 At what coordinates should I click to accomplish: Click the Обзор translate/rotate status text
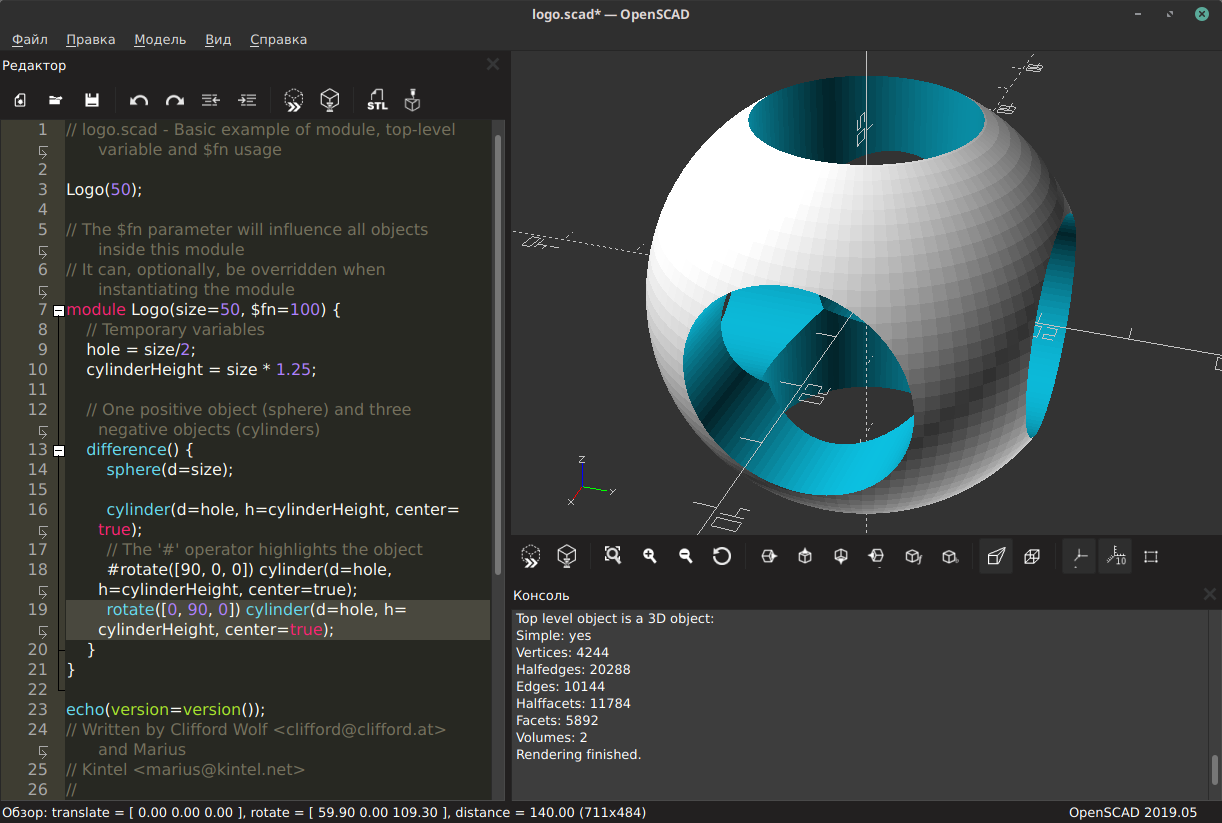tap(324, 812)
